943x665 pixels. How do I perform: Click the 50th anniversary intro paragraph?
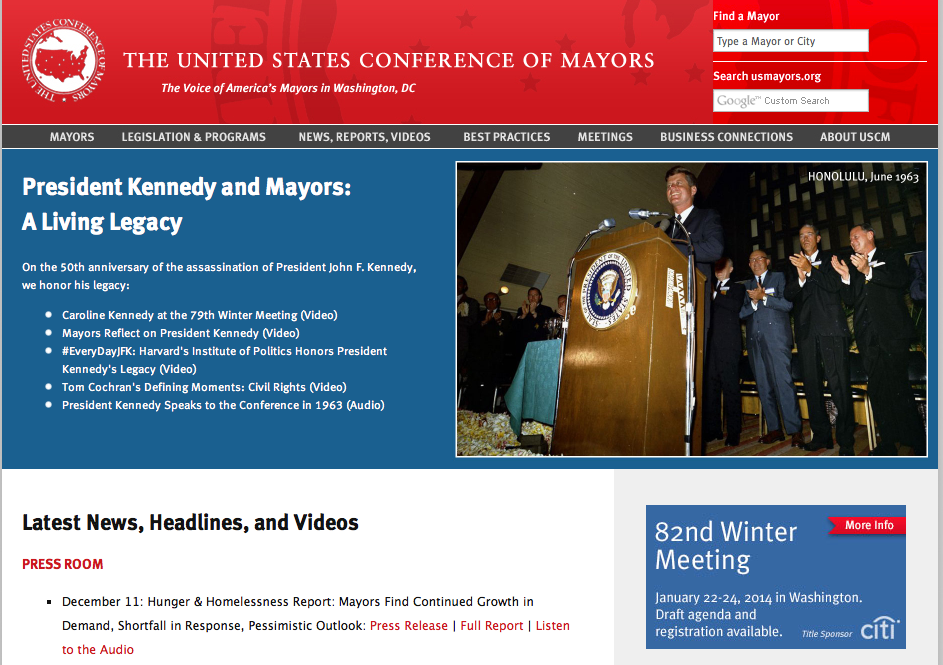click(x=219, y=276)
